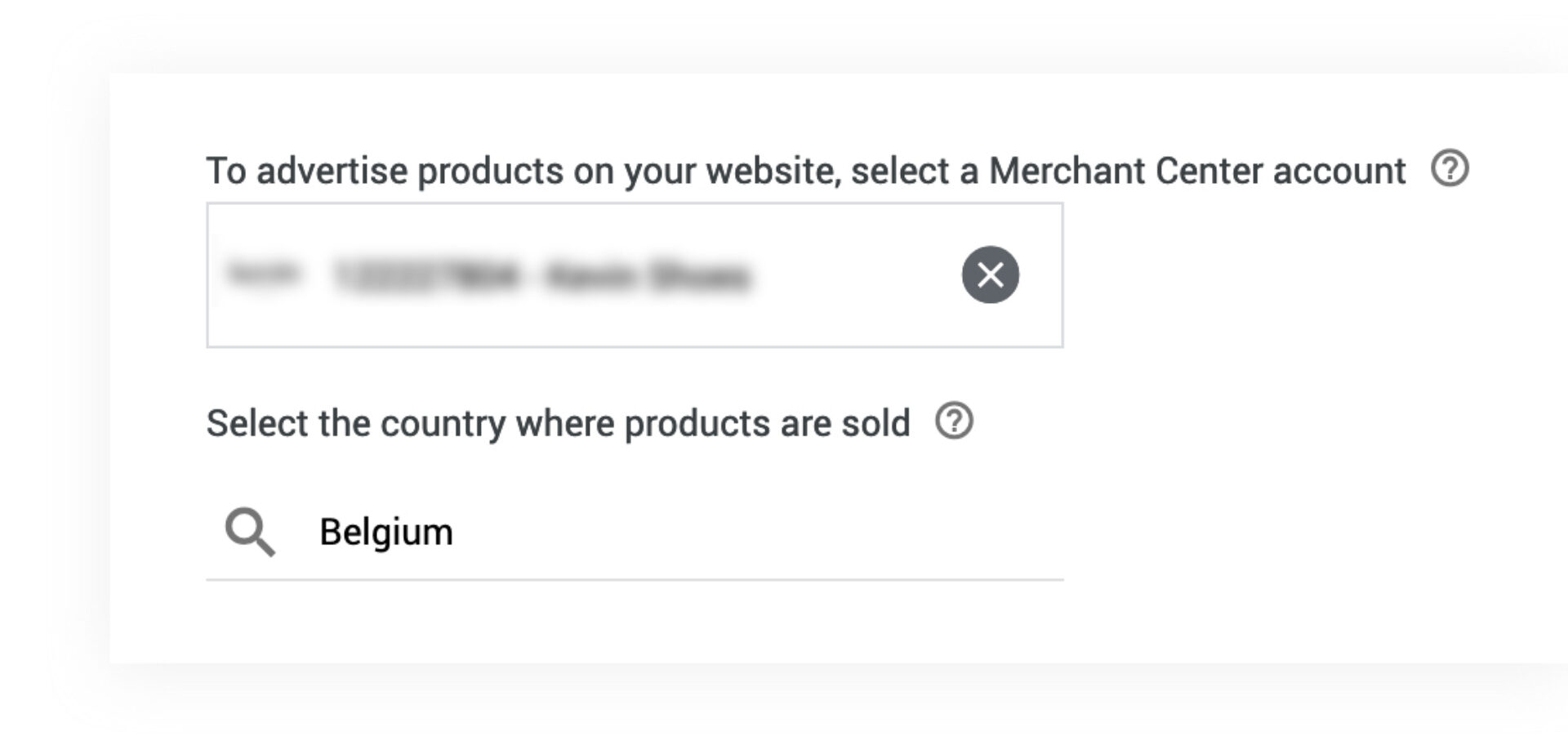Click the 'To advertise products on your website' label
The height and width of the screenshot is (745, 1568).
pyautogui.click(x=523, y=172)
